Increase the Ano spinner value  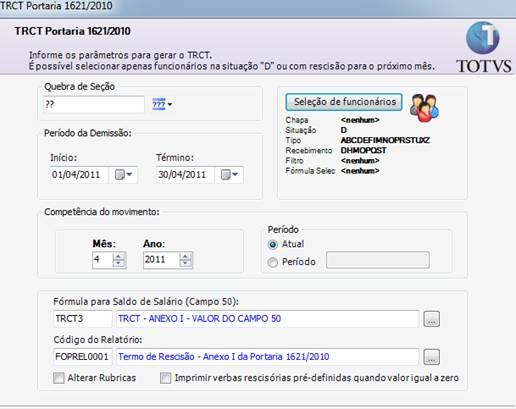(186, 256)
